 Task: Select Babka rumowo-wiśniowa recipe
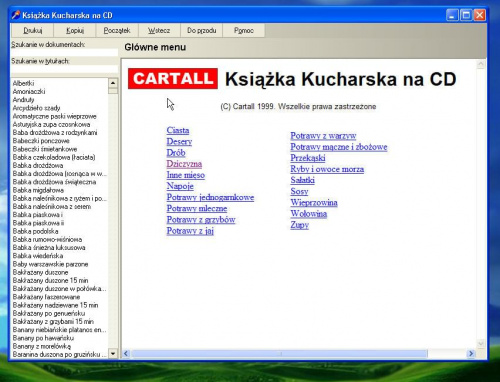[x=47, y=239]
